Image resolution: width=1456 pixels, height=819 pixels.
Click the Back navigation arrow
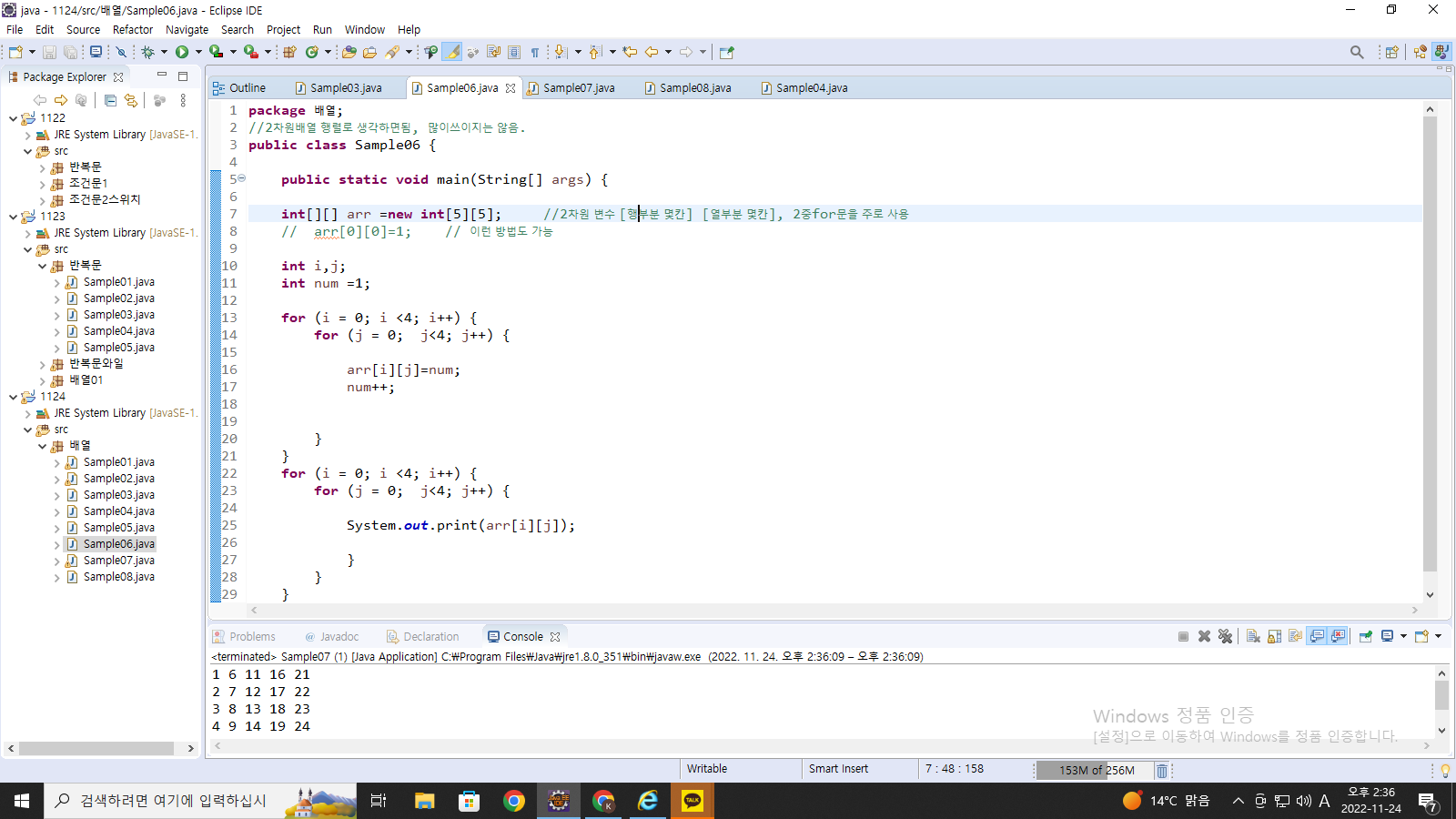tap(652, 52)
